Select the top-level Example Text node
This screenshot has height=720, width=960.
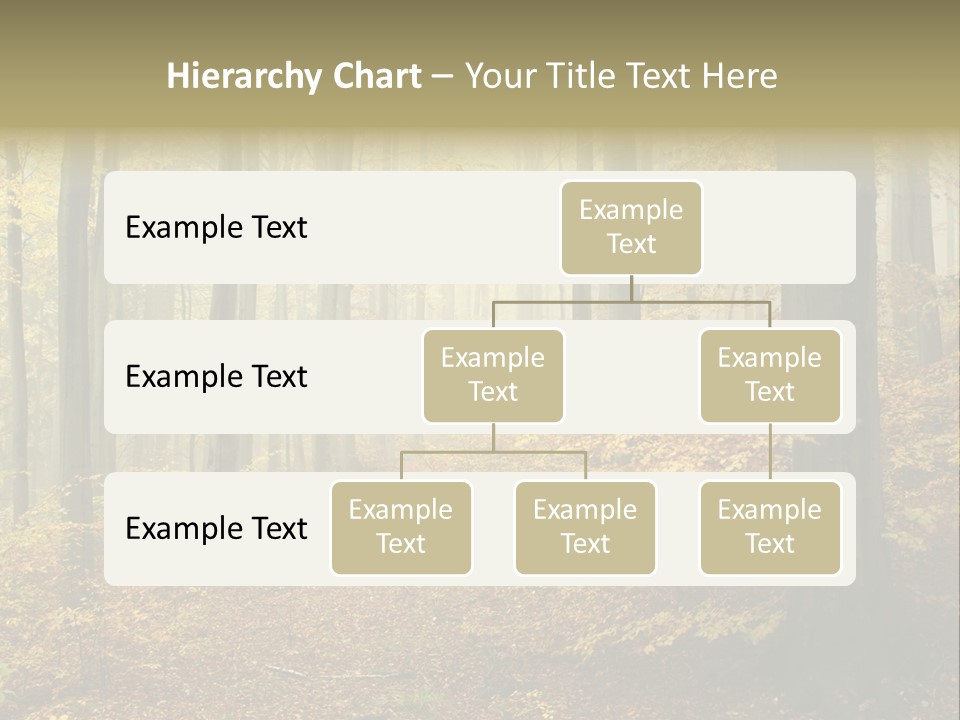[x=631, y=228]
